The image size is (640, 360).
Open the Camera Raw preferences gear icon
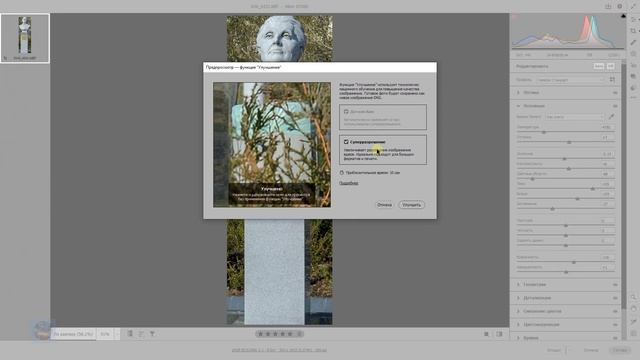(620, 7)
